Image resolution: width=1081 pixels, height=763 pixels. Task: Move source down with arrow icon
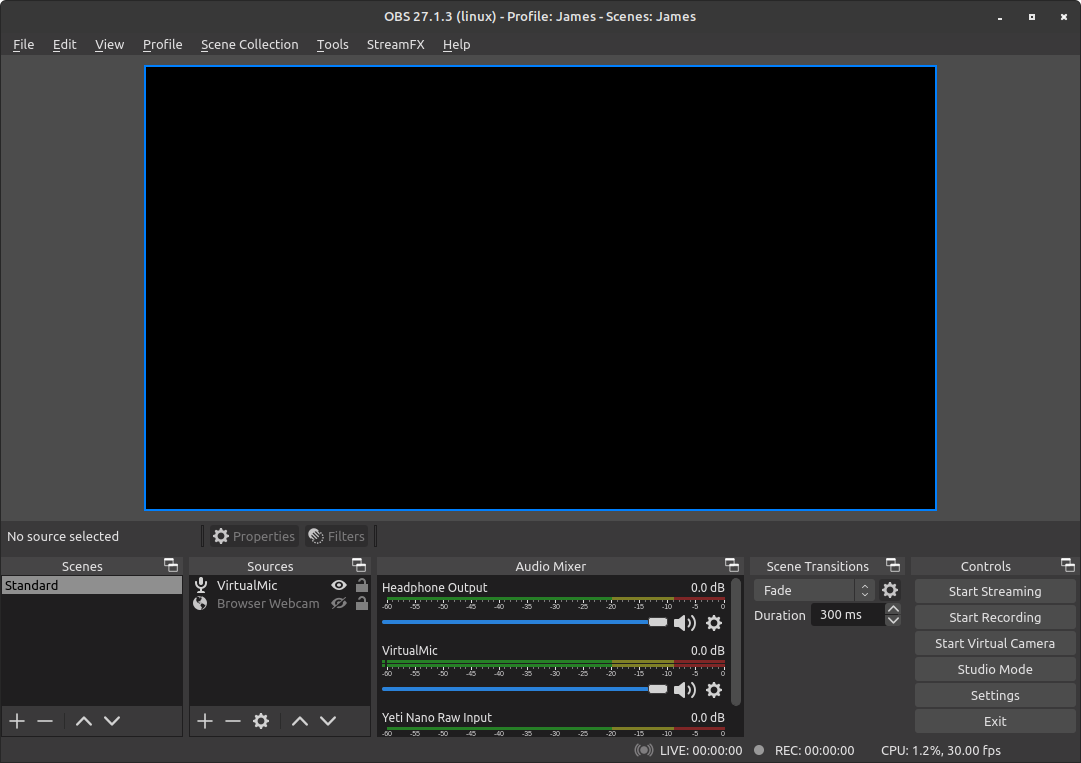coord(328,721)
